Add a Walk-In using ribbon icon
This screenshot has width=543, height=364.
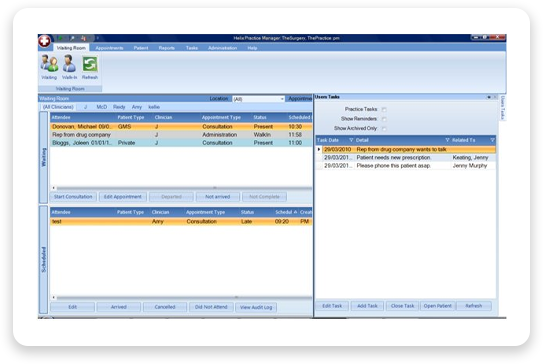click(69, 67)
